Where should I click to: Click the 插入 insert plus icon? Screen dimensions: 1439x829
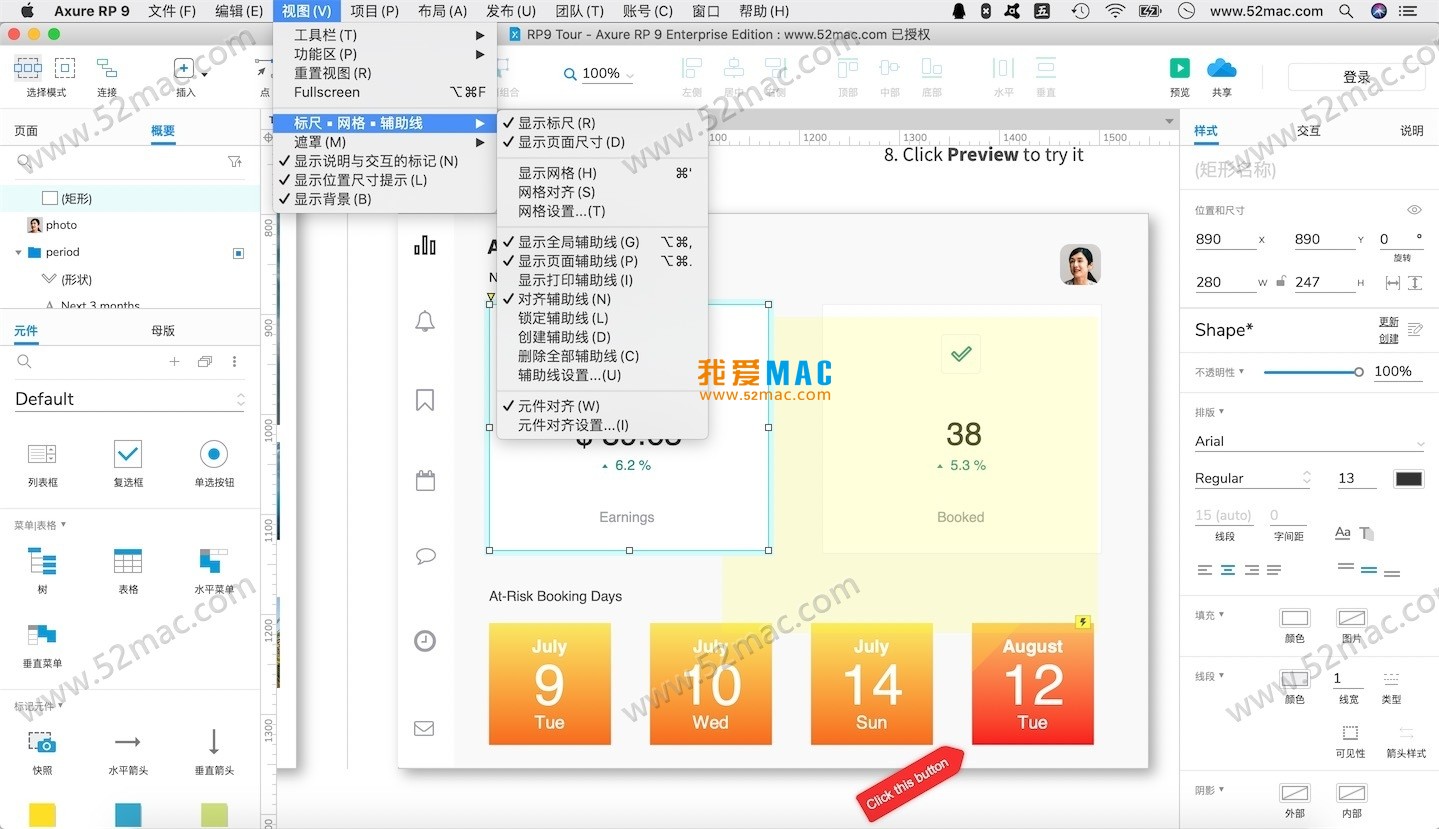184,68
